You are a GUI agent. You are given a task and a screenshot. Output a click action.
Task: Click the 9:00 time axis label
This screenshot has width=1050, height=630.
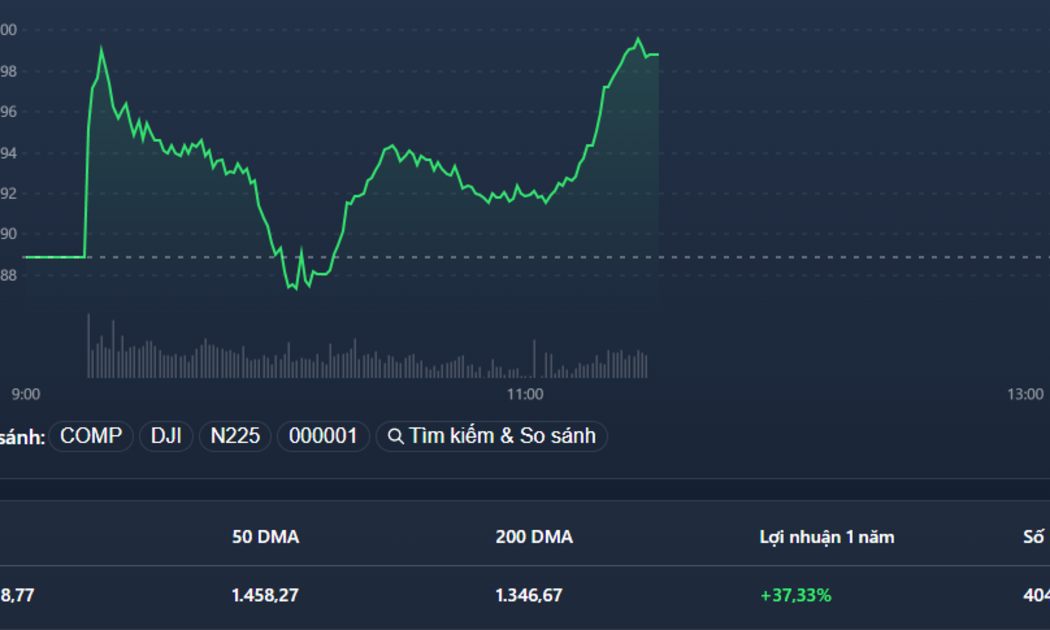click(26, 394)
